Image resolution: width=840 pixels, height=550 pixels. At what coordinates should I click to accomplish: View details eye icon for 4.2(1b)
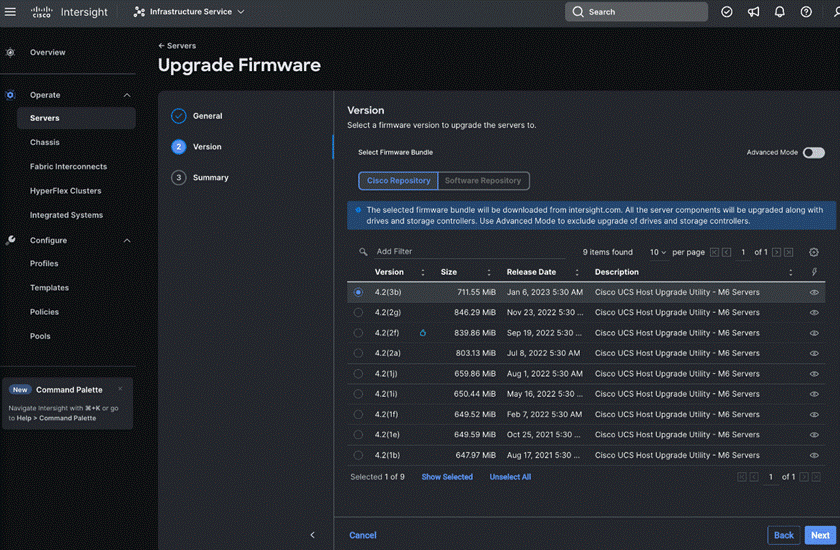(x=814, y=455)
